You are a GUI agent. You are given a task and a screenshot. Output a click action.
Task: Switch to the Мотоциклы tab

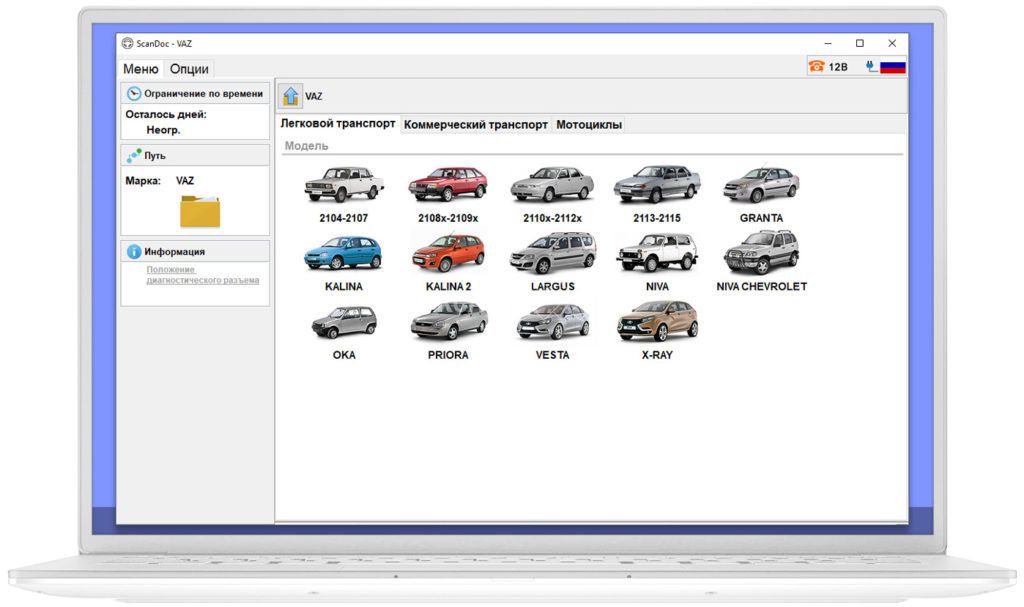tap(589, 125)
